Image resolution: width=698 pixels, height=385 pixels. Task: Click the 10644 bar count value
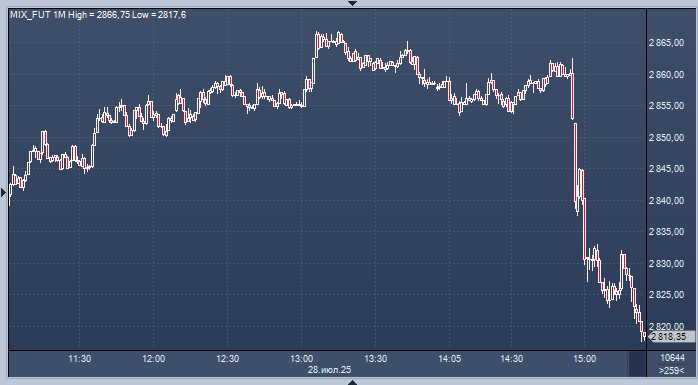click(672, 358)
